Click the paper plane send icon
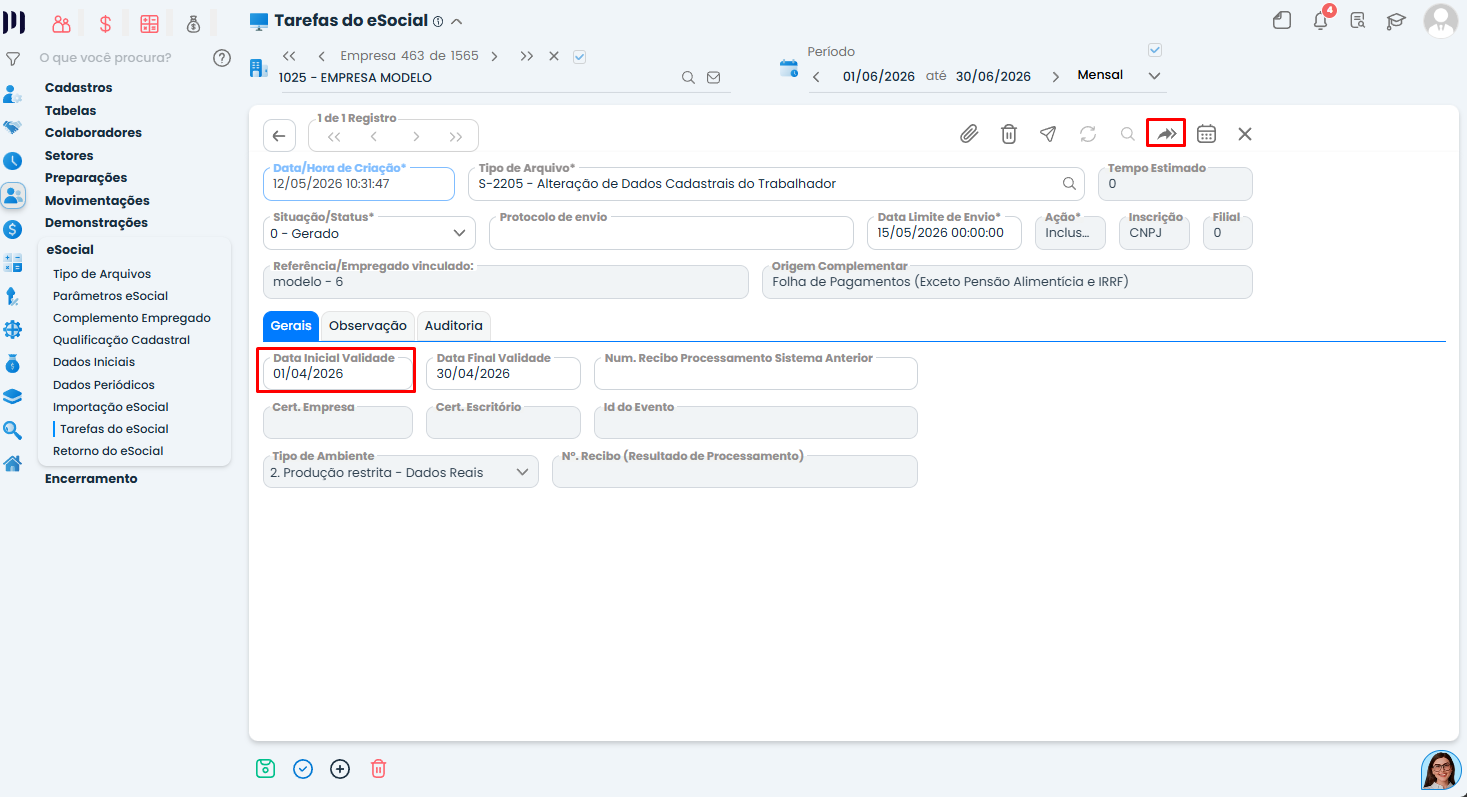 click(1047, 134)
